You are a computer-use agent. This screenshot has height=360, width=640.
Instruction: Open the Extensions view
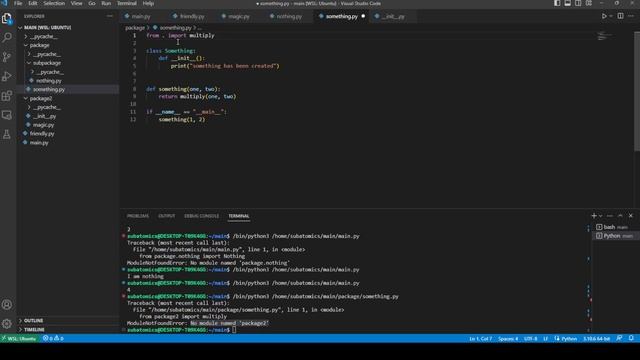[7, 96]
